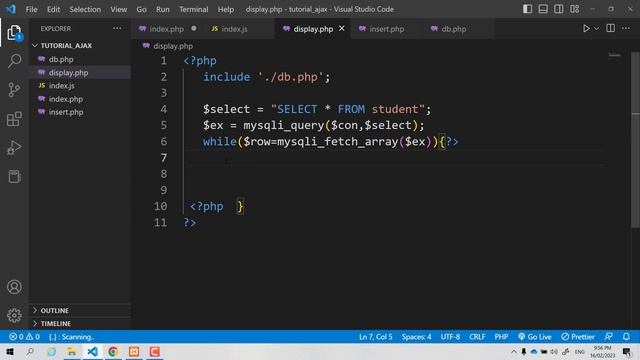The image size is (640, 360).
Task: Open the View menu
Action: click(118, 9)
